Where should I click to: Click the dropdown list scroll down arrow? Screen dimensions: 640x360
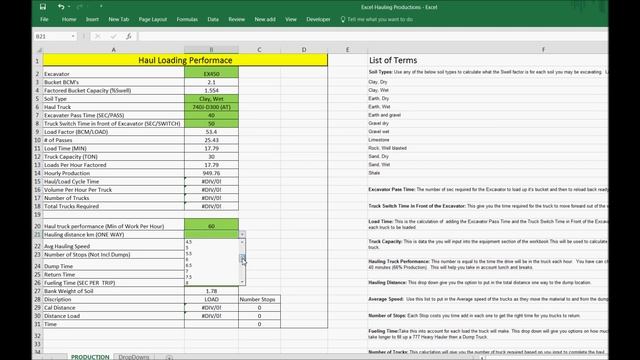tap(242, 282)
